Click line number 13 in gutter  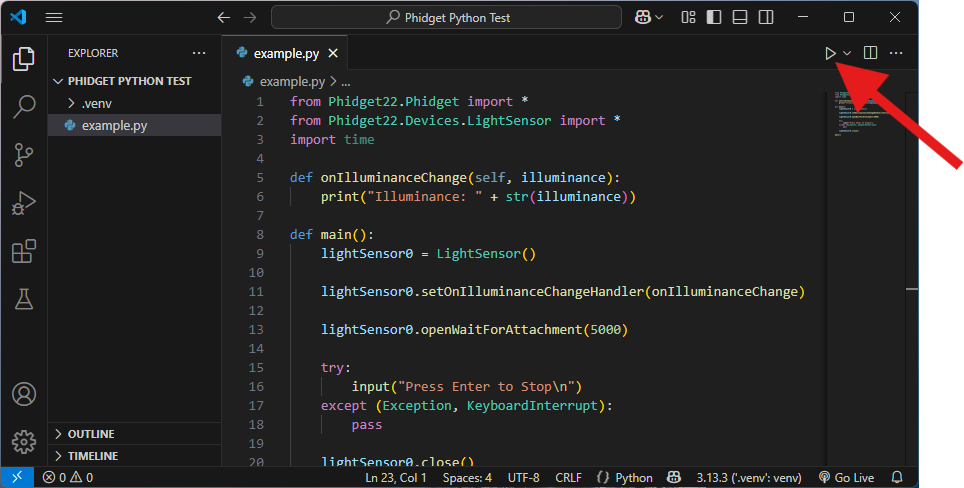click(256, 329)
